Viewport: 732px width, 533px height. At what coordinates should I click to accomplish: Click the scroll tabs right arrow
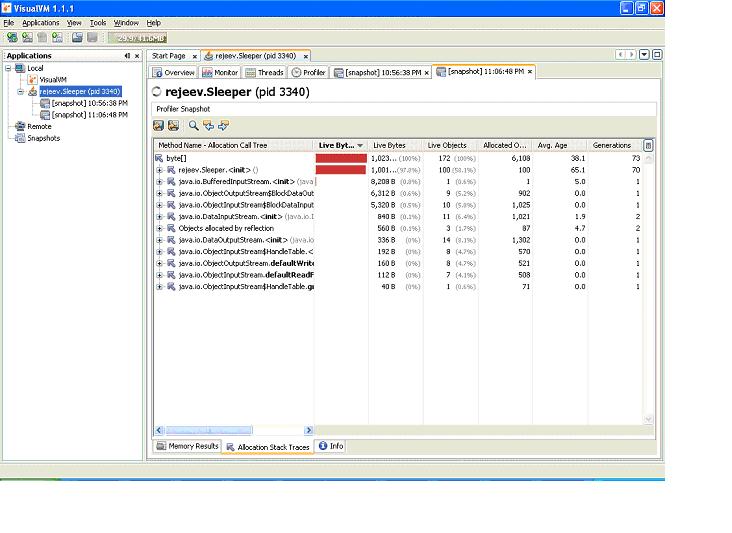[631, 55]
